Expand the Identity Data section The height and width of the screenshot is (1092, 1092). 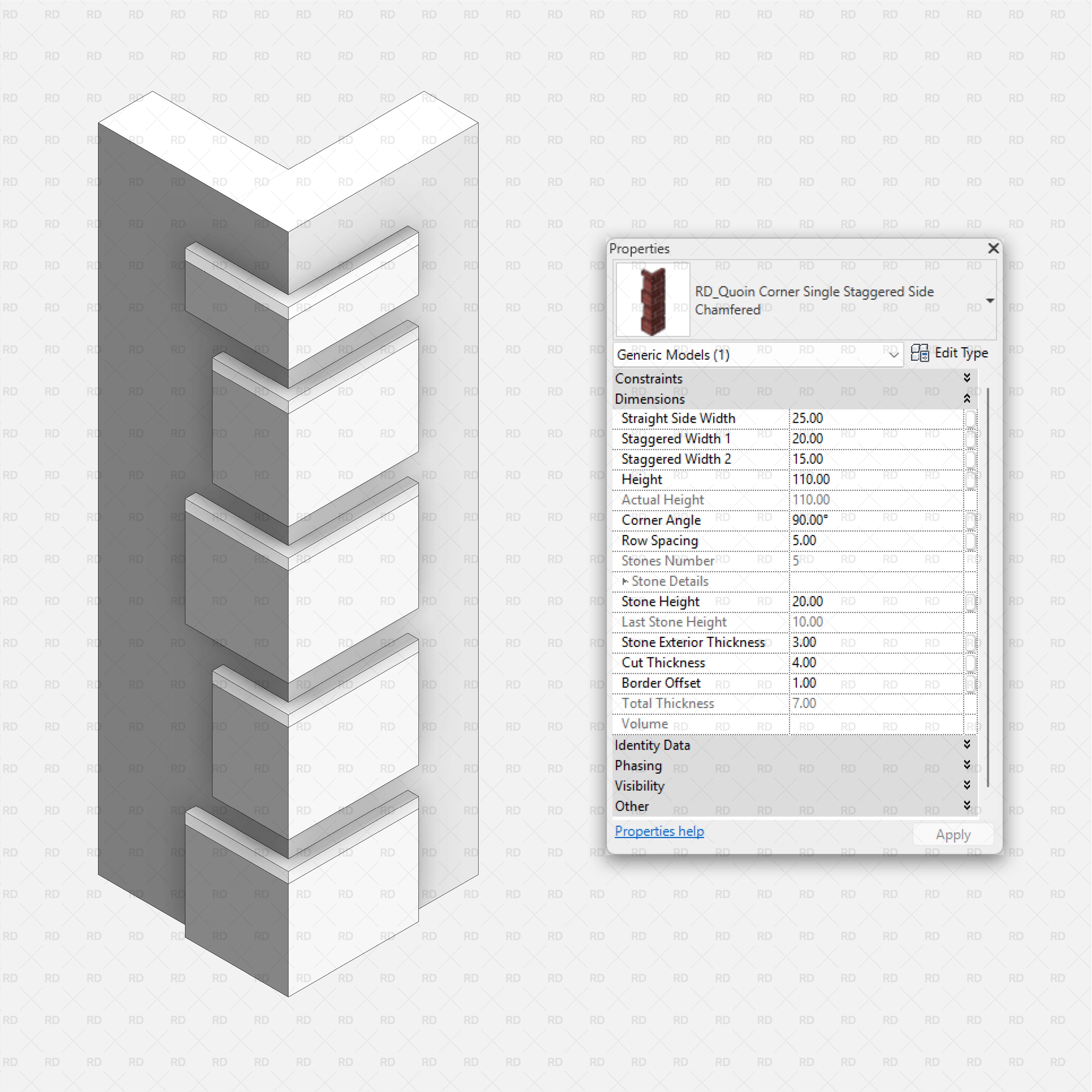click(x=968, y=745)
